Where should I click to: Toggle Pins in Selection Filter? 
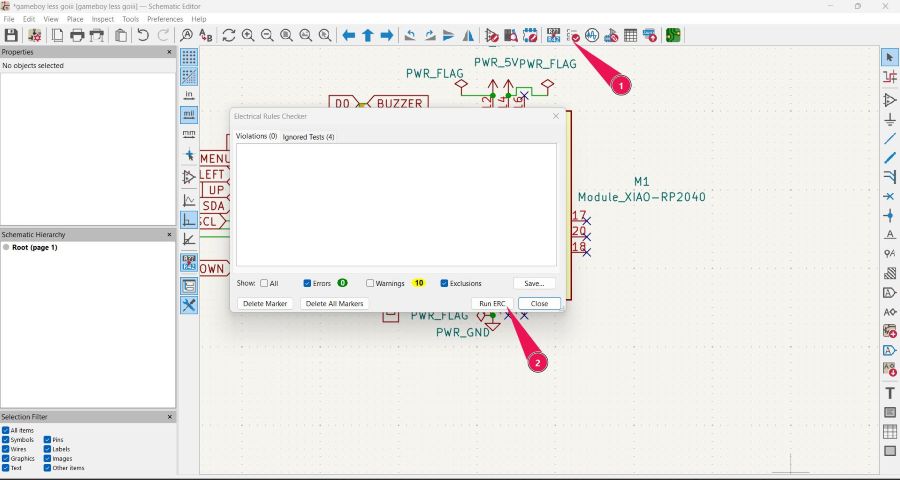48,440
